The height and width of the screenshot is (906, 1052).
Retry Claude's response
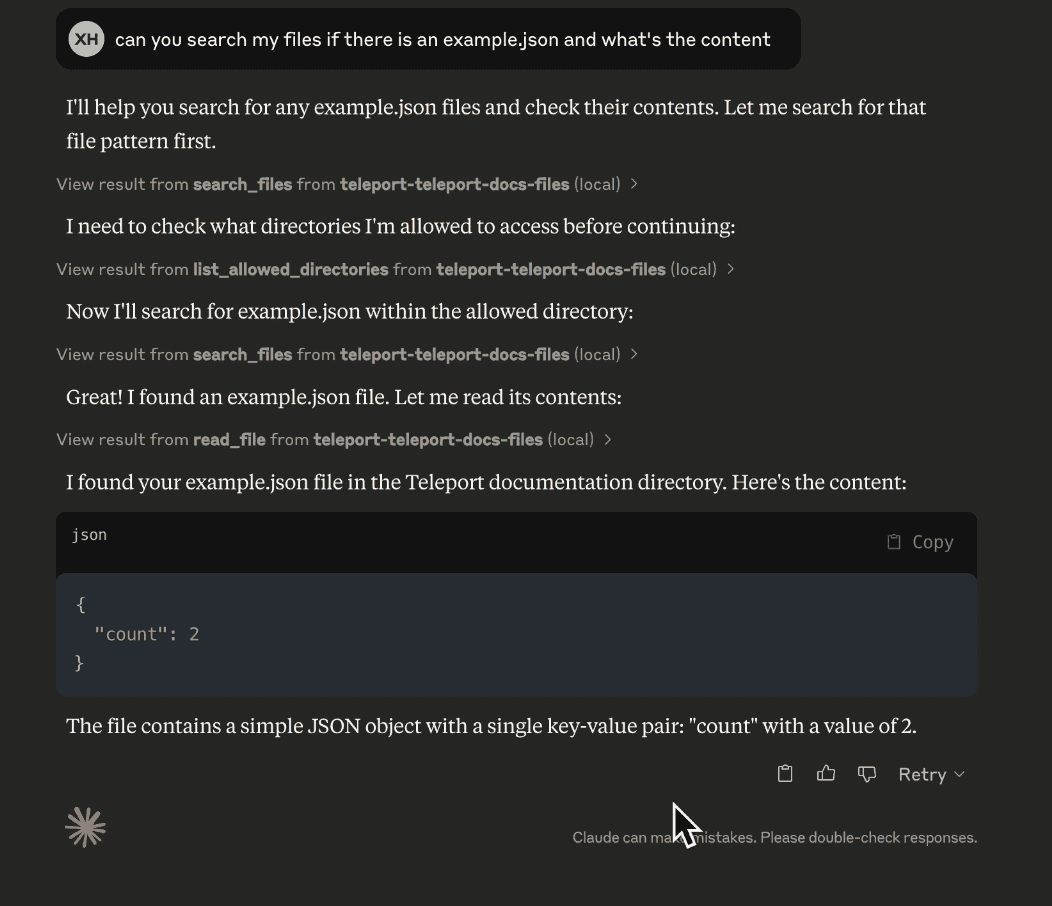(x=922, y=773)
